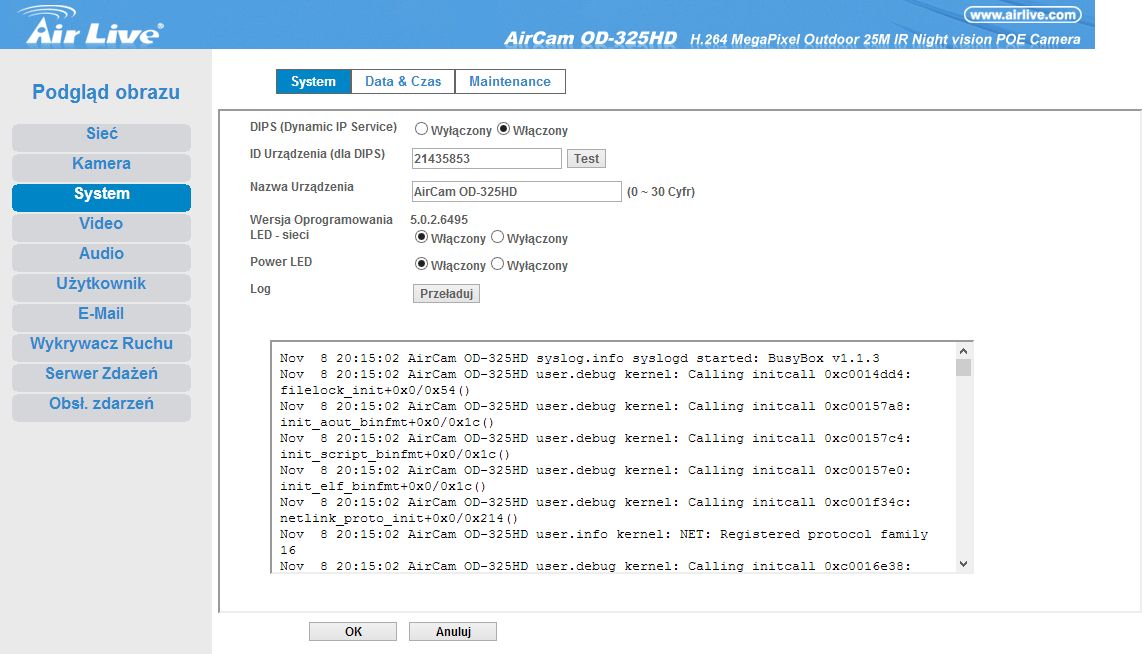Click the Nazwa Urządzenia input field
The width and height of the screenshot is (1142, 654).
point(516,192)
